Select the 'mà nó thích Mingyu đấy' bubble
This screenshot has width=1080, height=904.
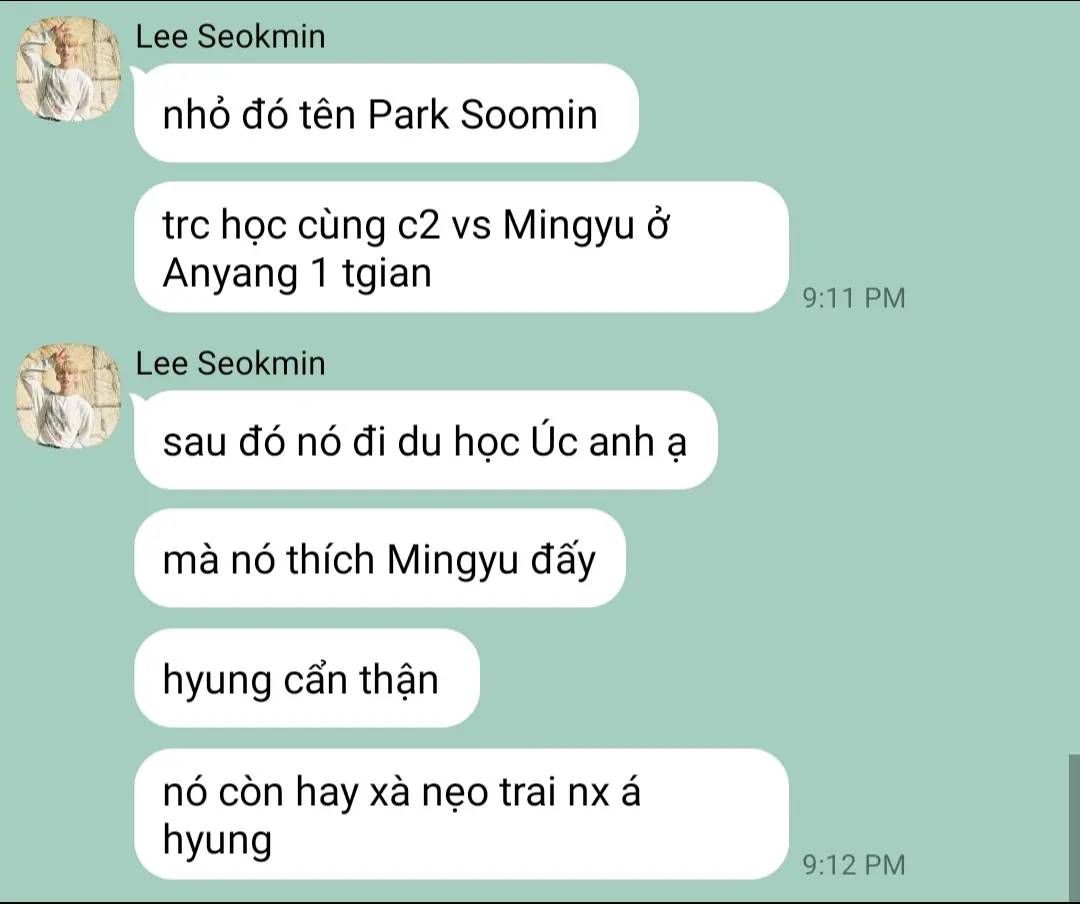[x=380, y=558]
